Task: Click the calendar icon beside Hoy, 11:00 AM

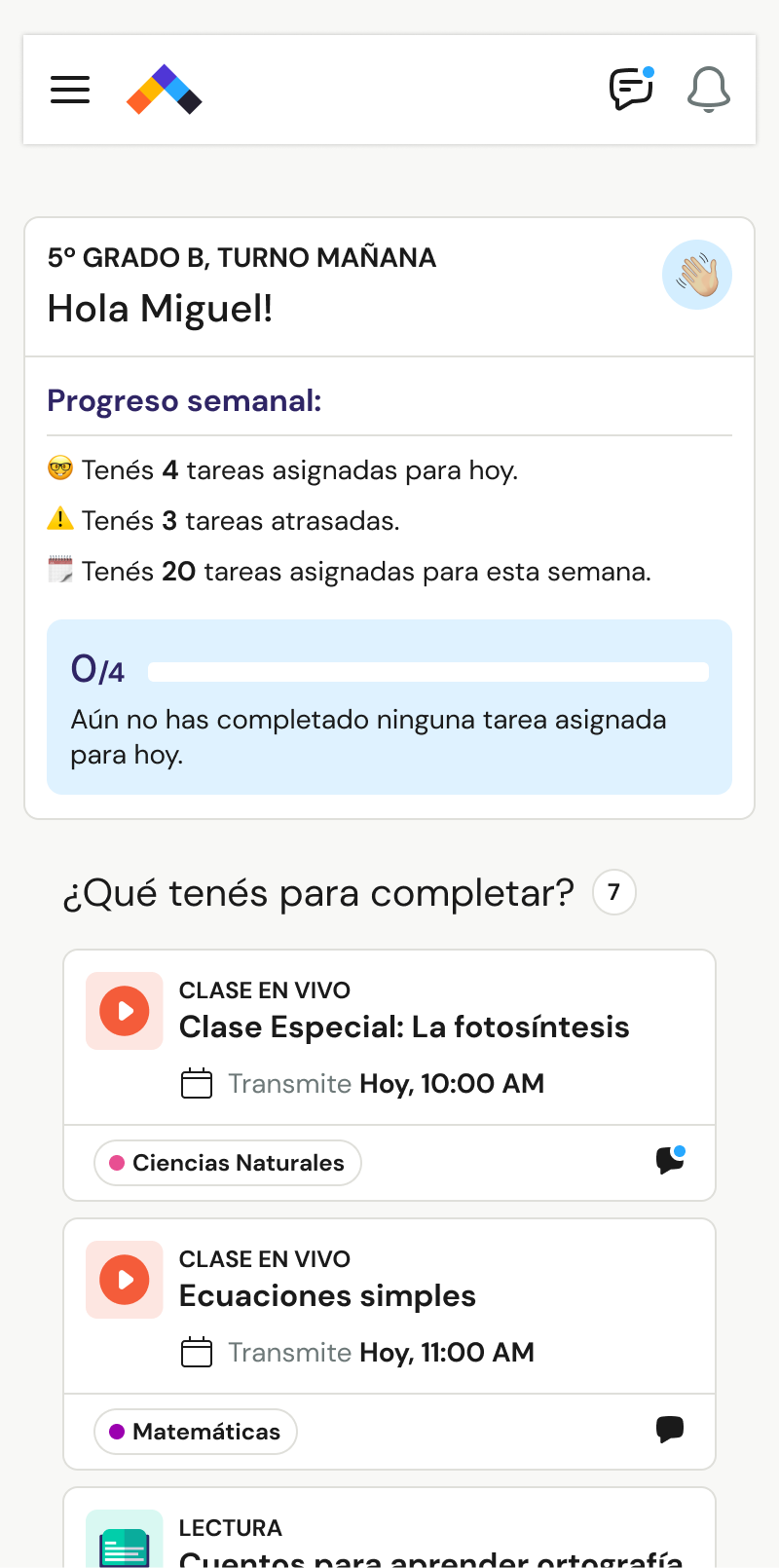Action: click(x=197, y=1353)
